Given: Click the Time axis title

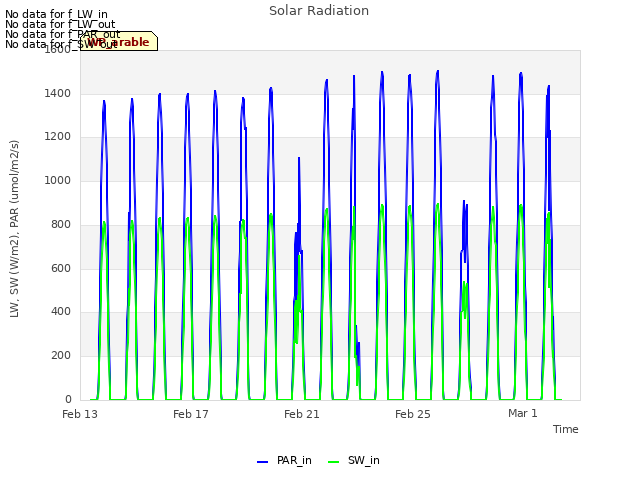Looking at the screenshot, I should (x=565, y=429).
